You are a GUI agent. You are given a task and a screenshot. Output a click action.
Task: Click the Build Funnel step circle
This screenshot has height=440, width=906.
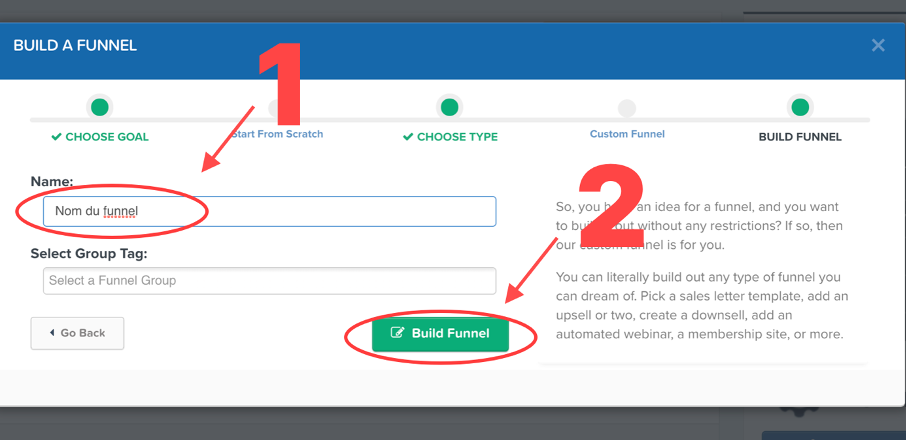[800, 107]
